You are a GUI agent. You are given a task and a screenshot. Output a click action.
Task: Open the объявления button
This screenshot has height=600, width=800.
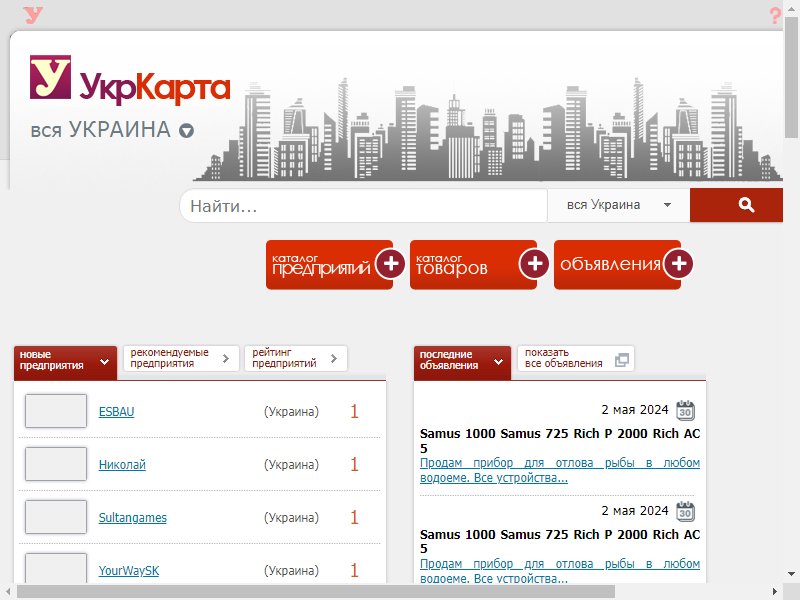coord(617,265)
